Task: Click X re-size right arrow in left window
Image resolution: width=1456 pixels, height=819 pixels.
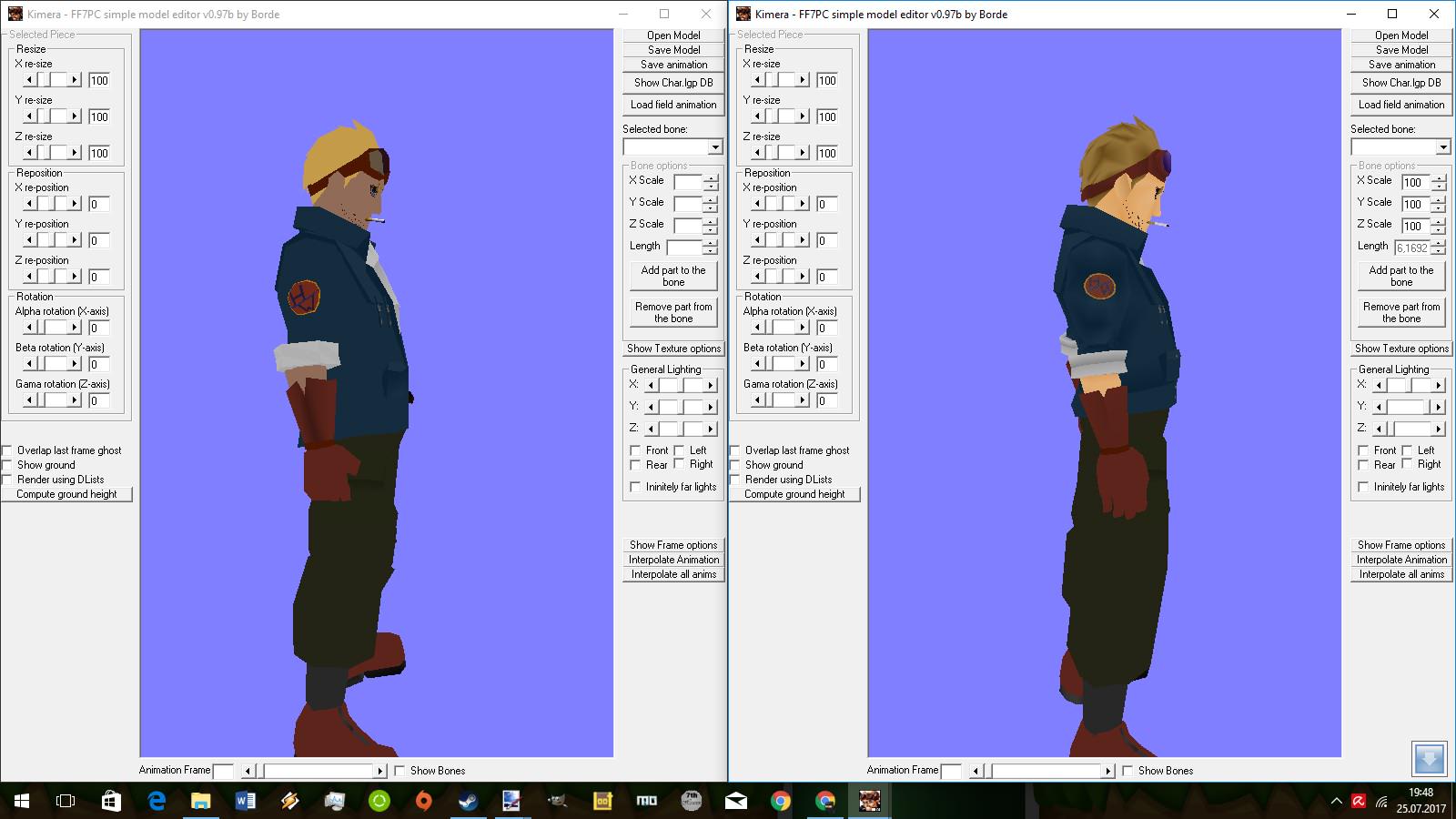Action: [x=75, y=80]
